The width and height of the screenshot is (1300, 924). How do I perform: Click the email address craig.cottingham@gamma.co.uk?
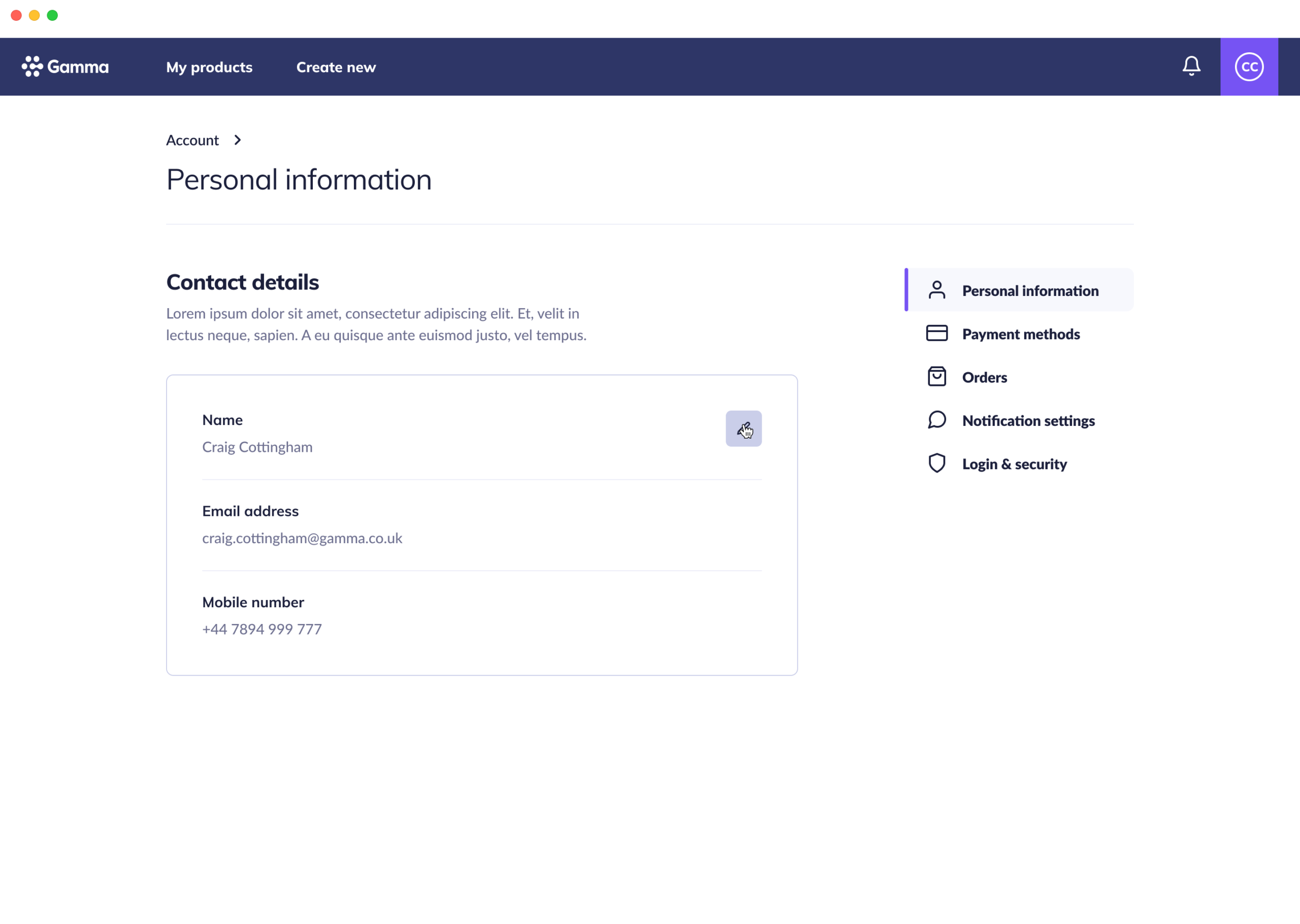pyautogui.click(x=302, y=538)
